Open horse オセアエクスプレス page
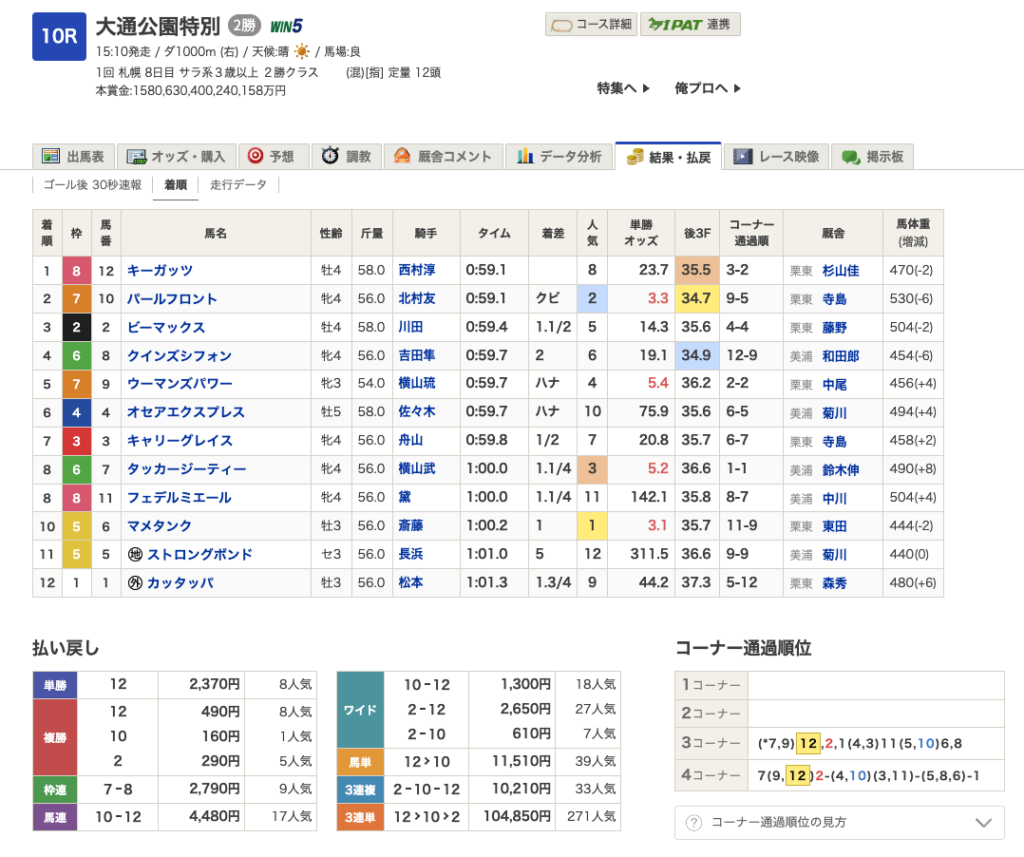The width and height of the screenshot is (1024, 857). coord(186,412)
